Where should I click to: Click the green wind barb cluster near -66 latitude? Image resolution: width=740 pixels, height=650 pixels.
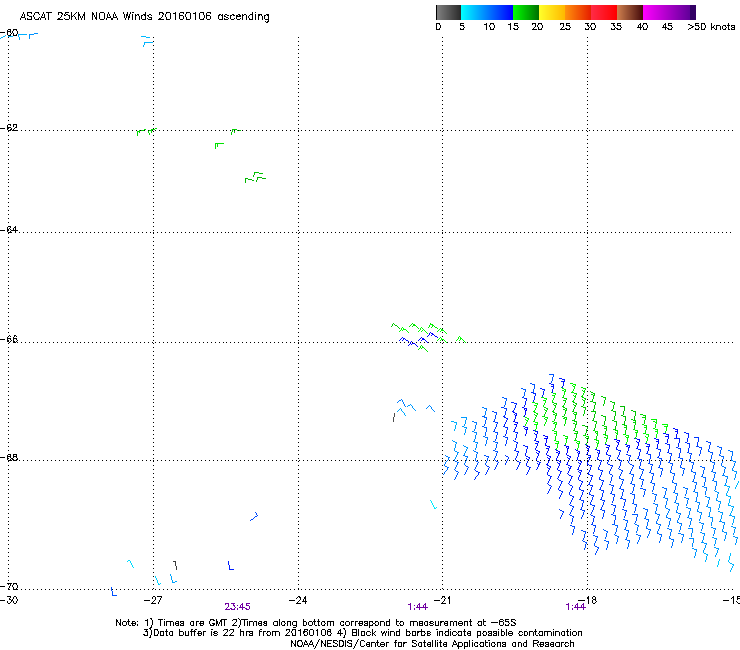point(429,337)
